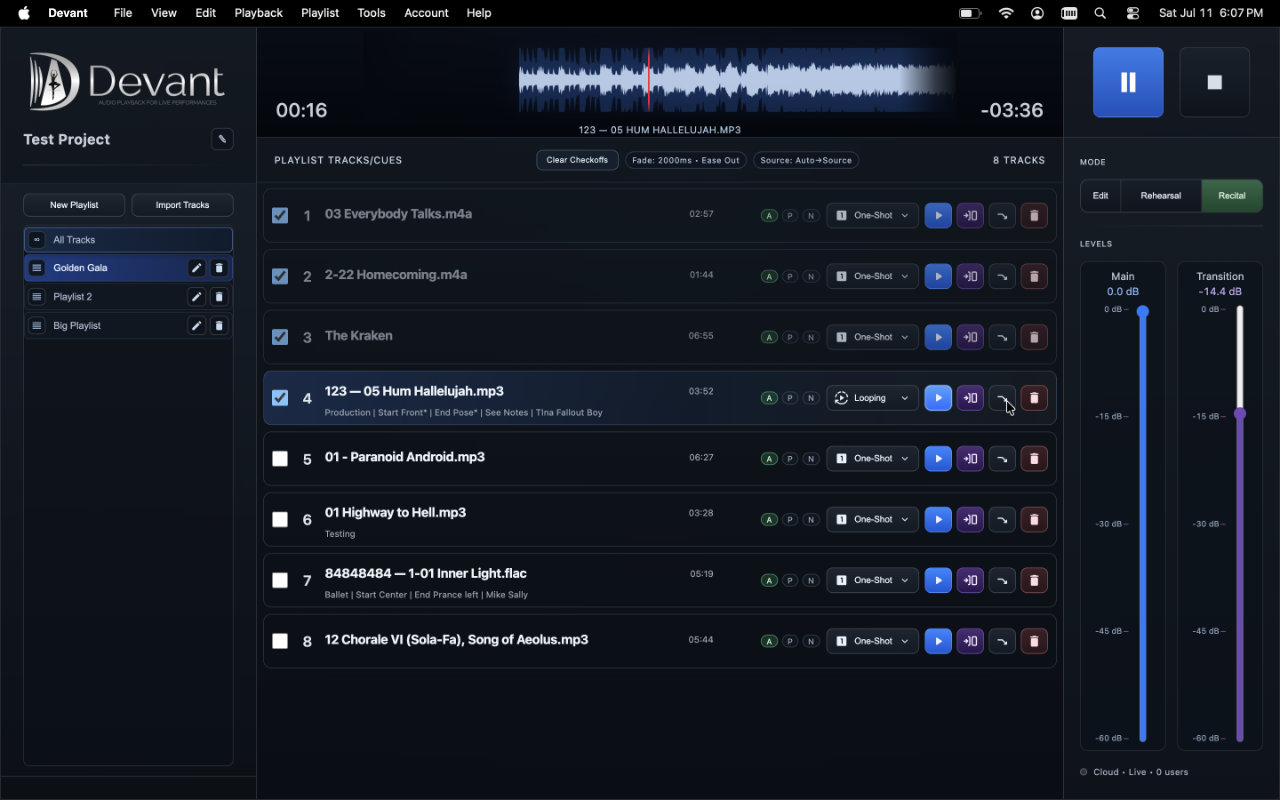Click the Main level fader handle
This screenshot has width=1280, height=800.
[1143, 312]
